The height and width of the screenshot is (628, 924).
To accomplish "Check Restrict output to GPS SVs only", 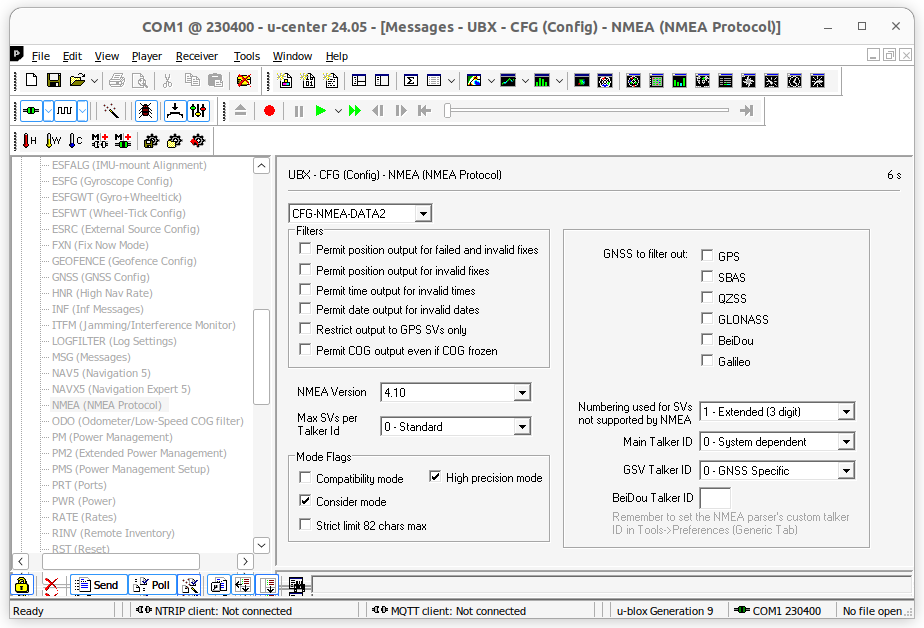I will [x=305, y=329].
